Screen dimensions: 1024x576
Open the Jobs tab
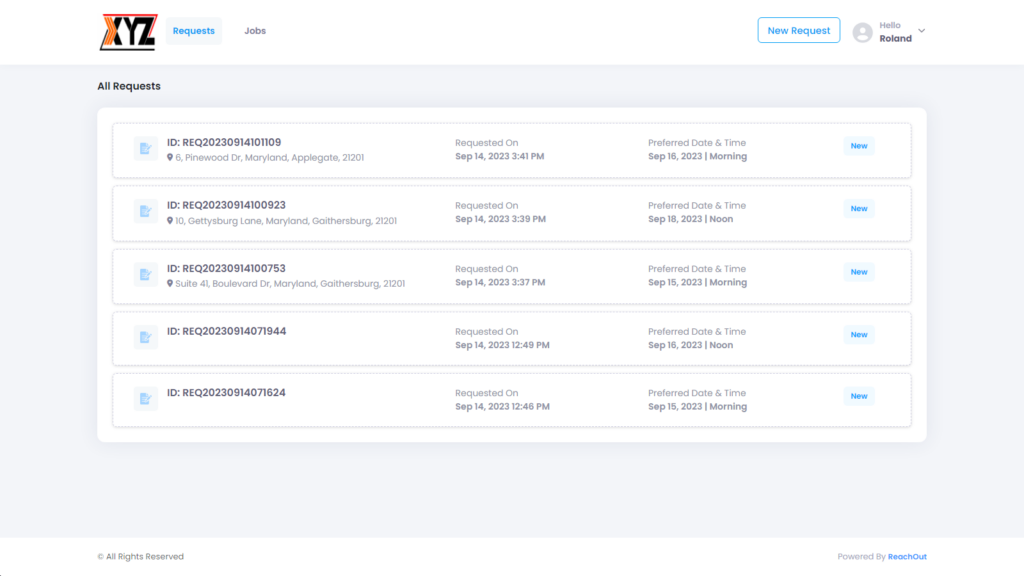pos(255,31)
